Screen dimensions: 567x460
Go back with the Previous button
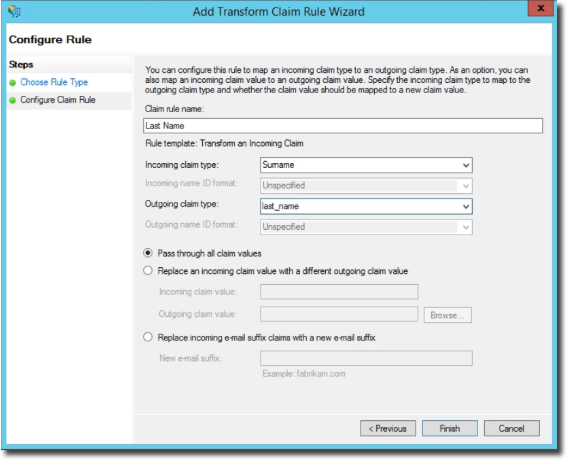pyautogui.click(x=388, y=429)
